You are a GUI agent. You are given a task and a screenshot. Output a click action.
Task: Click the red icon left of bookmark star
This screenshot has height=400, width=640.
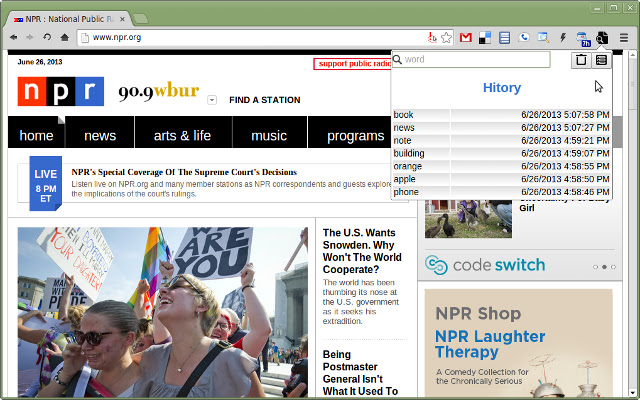coord(432,38)
